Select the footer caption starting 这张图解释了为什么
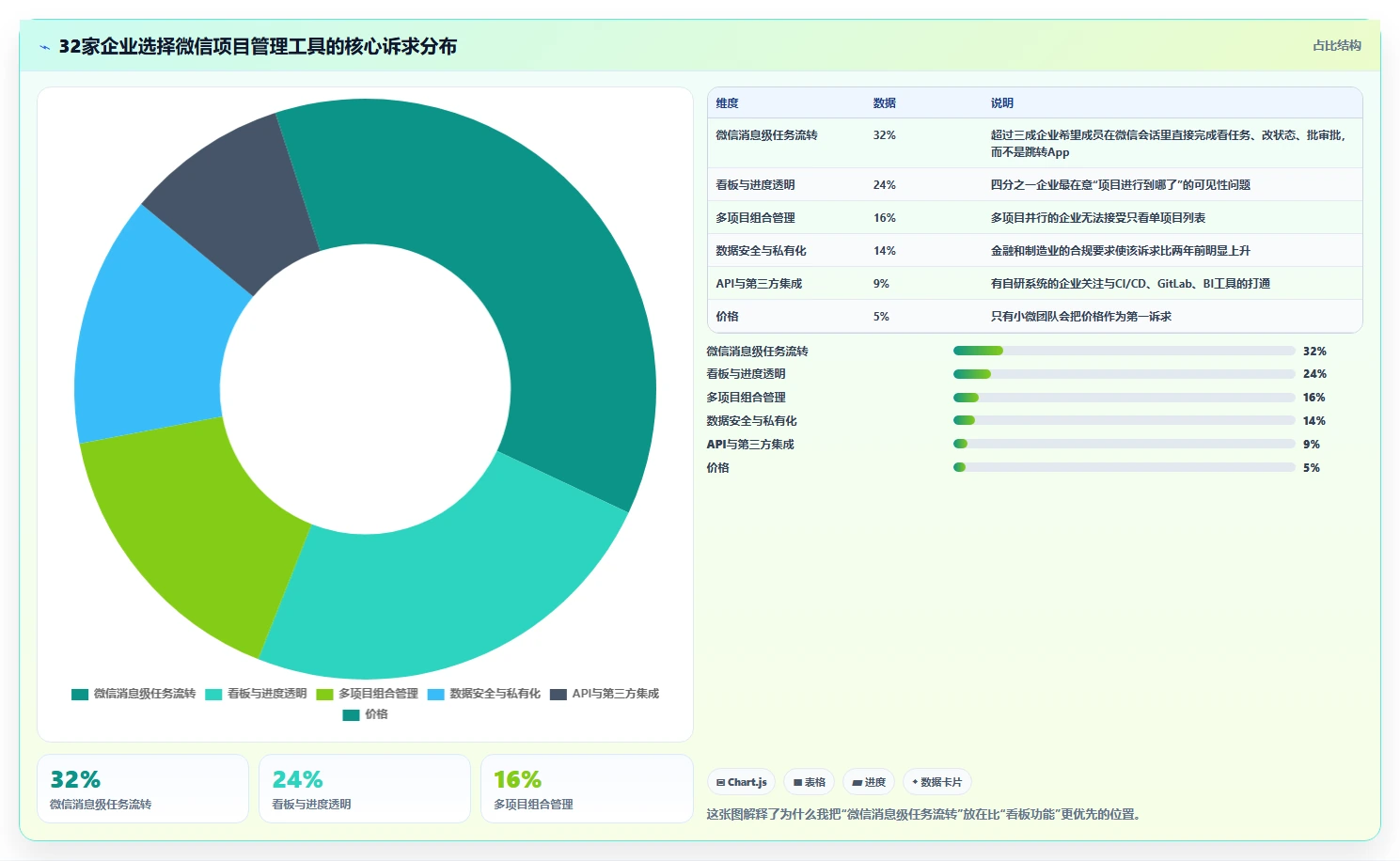Image resolution: width=1400 pixels, height=861 pixels. pos(926,815)
